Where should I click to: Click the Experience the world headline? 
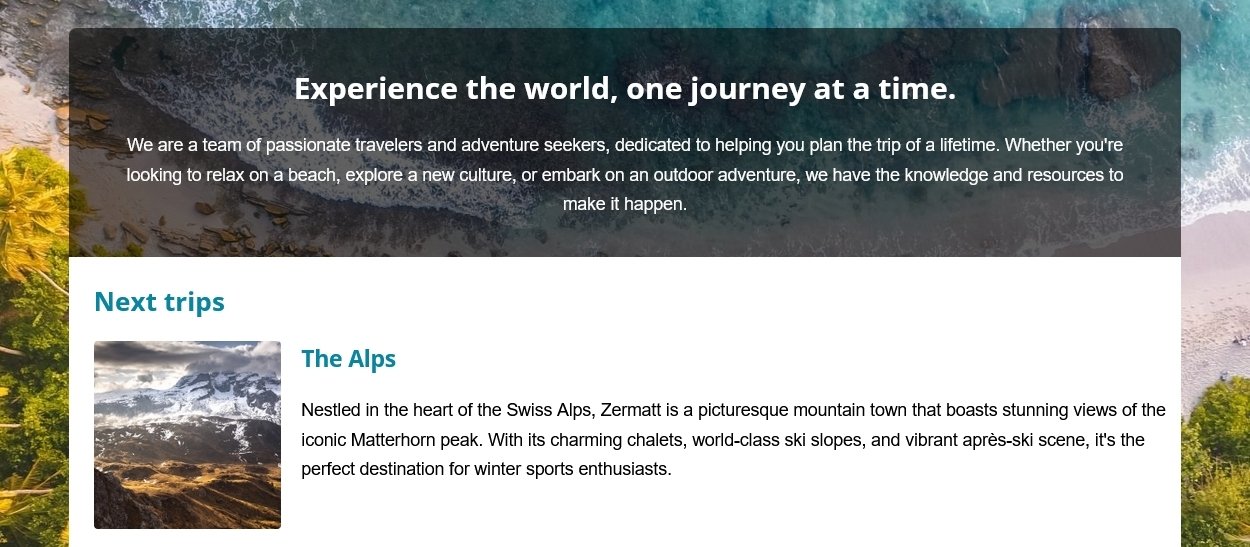click(x=625, y=89)
